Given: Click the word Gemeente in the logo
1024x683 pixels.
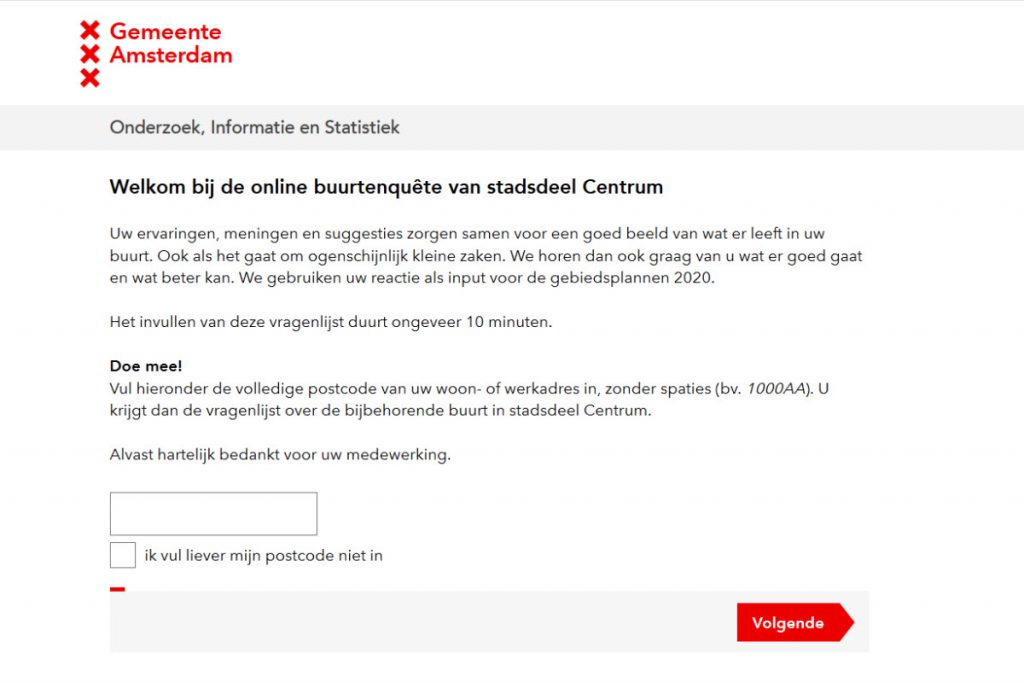Looking at the screenshot, I should tap(165, 31).
